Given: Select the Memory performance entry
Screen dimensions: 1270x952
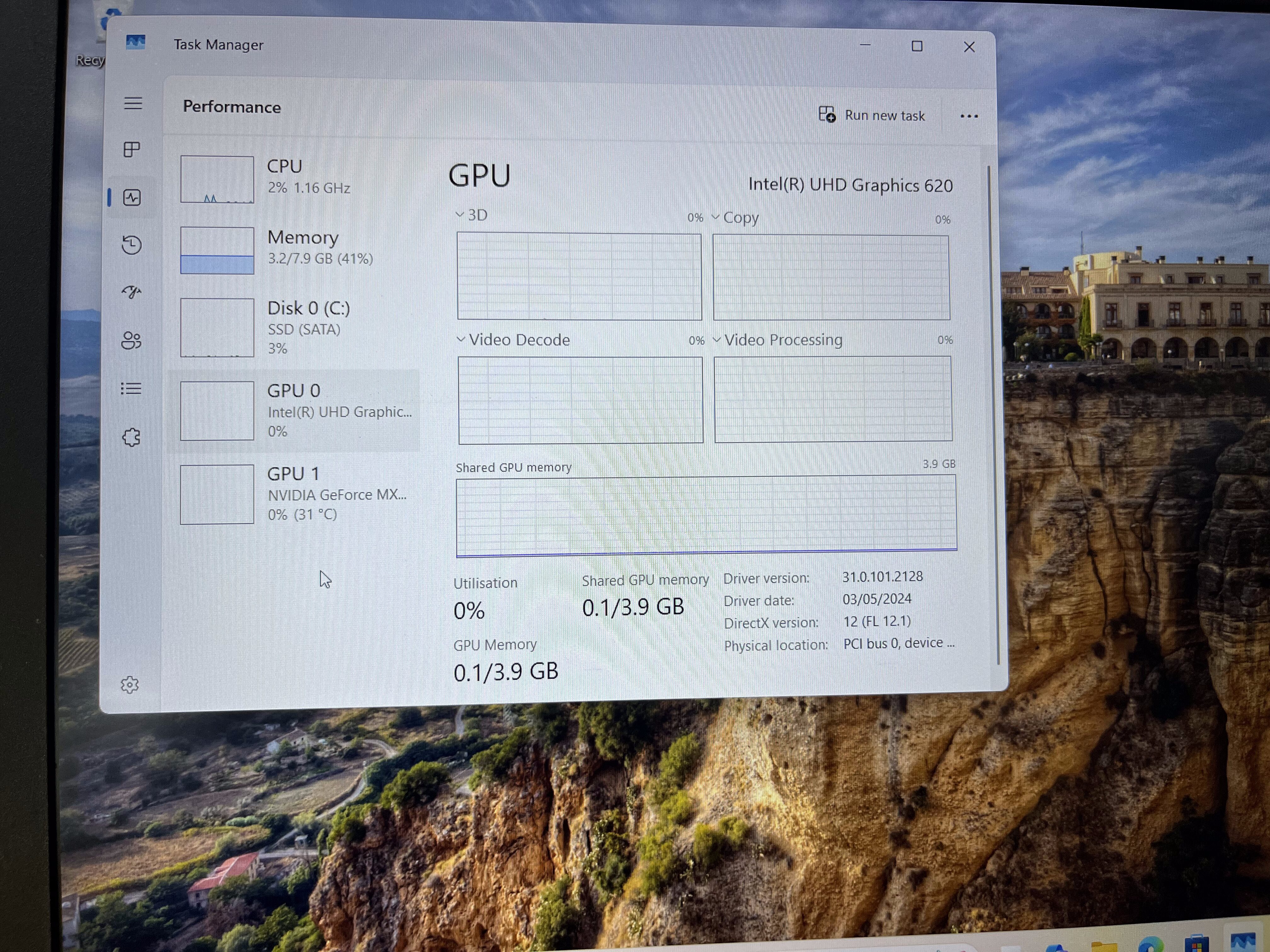Looking at the screenshot, I should 294,250.
